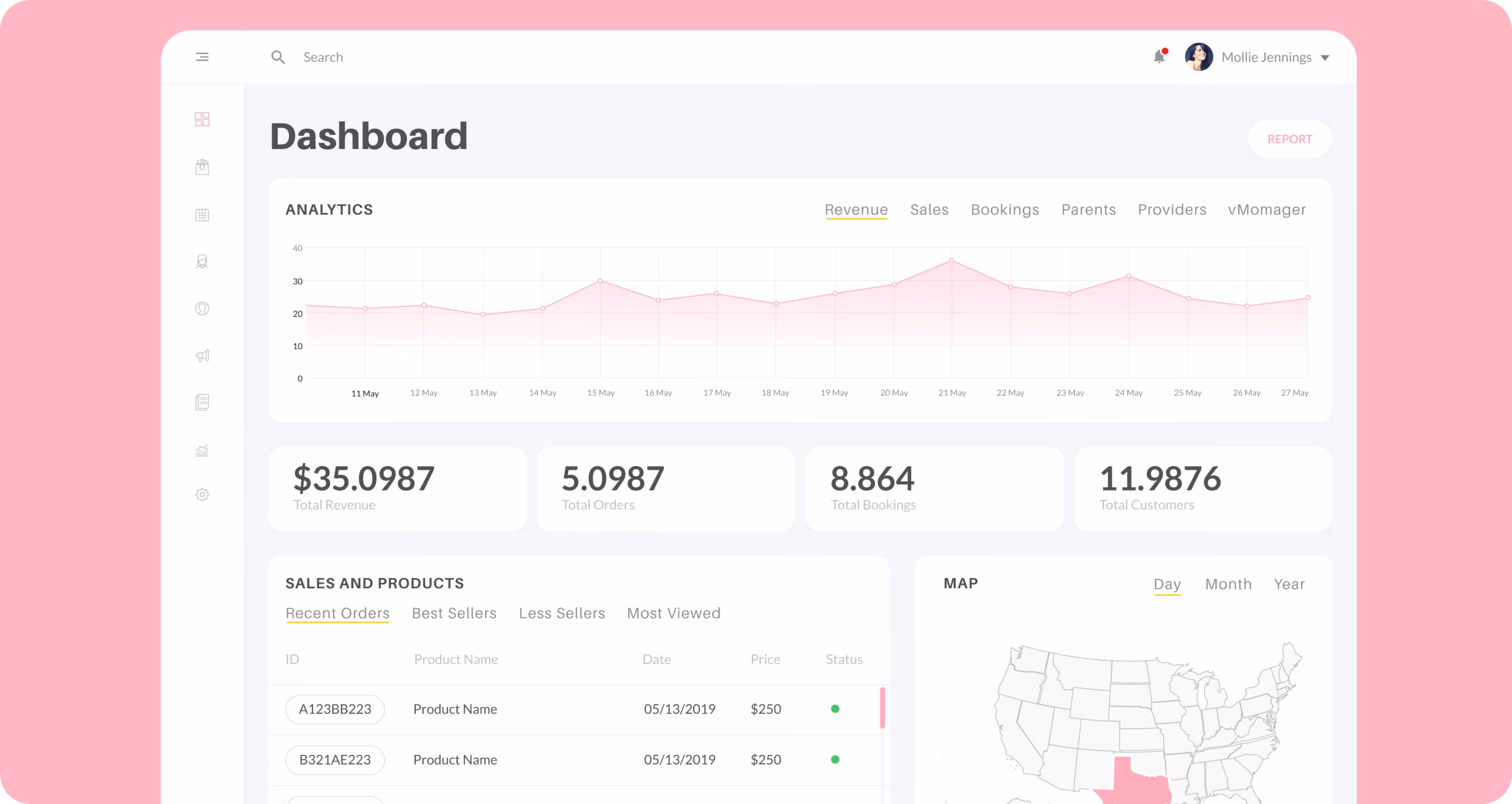Click the B321AE223 row's Product Name

coord(455,760)
